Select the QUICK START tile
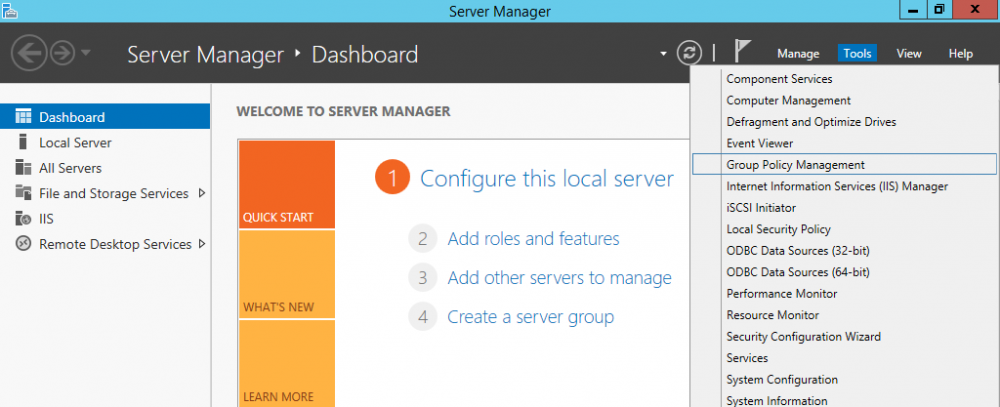Viewport: 1000px width, 407px height. [x=286, y=184]
